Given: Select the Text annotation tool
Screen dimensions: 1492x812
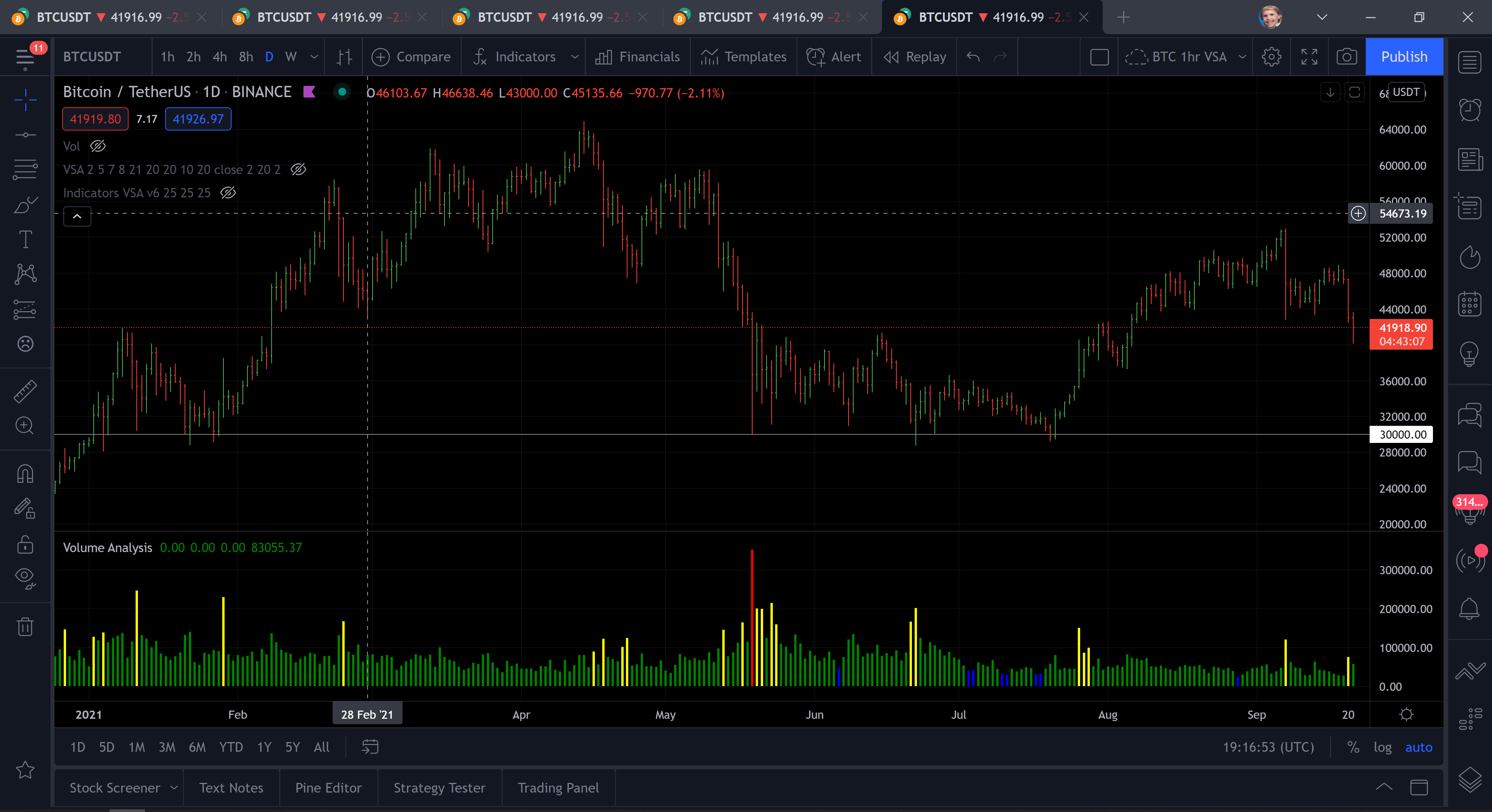Looking at the screenshot, I should [25, 239].
